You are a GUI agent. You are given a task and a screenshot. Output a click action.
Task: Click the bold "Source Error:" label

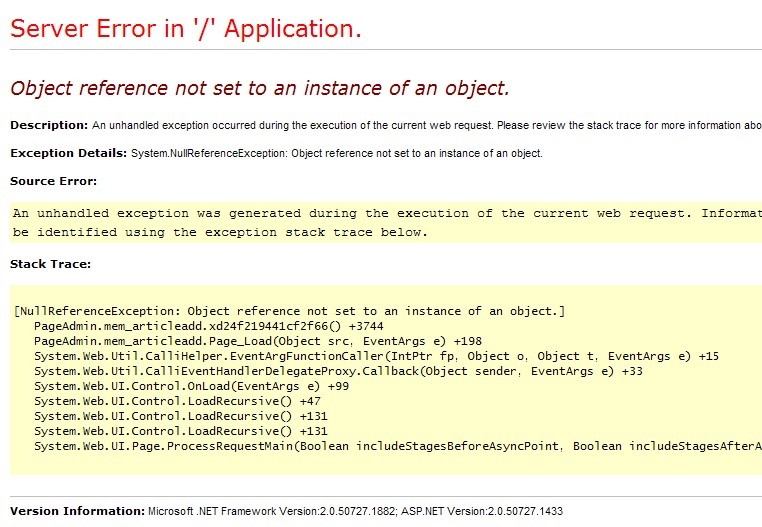click(x=53, y=181)
